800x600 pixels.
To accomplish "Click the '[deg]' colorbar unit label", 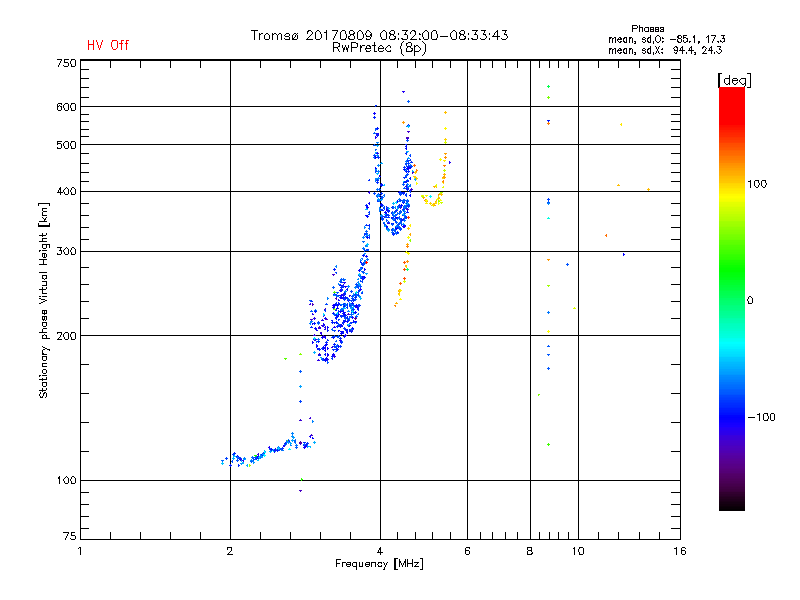I will coord(734,80).
